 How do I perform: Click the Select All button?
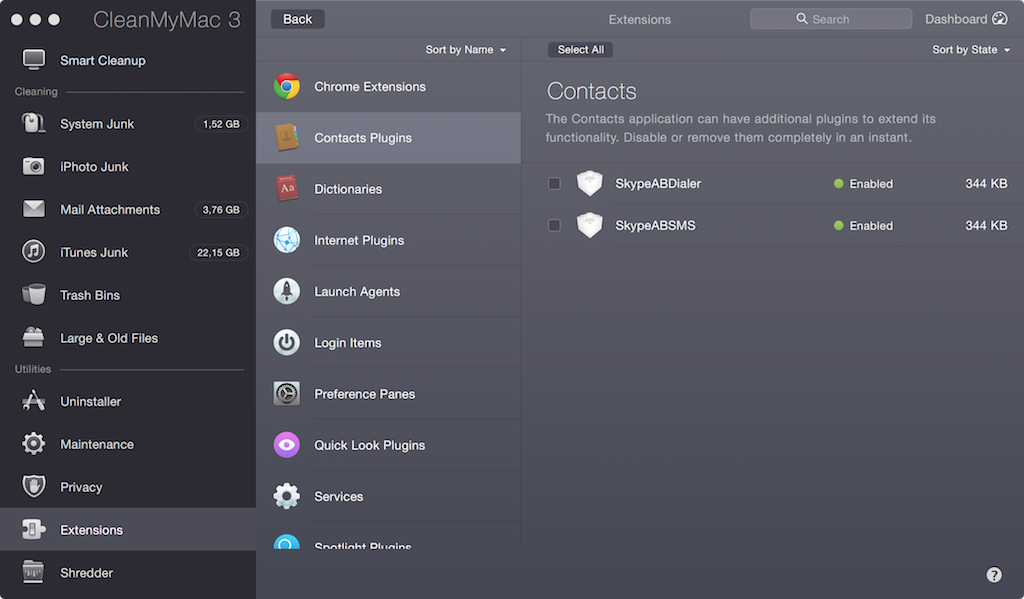pos(580,50)
